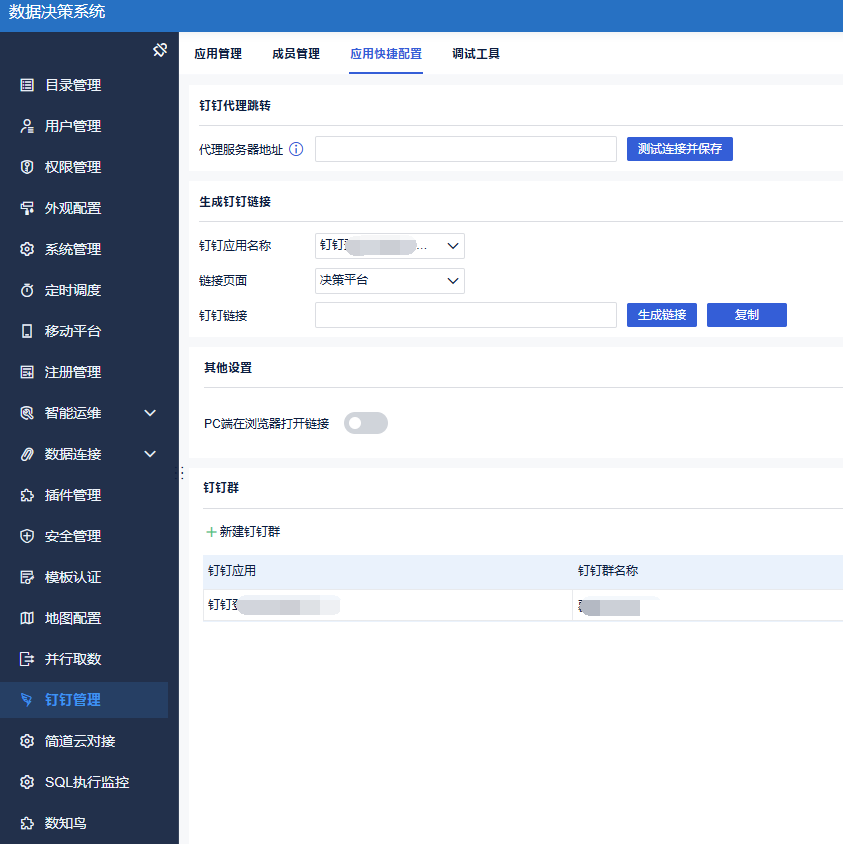Open 目录管理 in the sidebar
The height and width of the screenshot is (844, 843).
(x=73, y=85)
